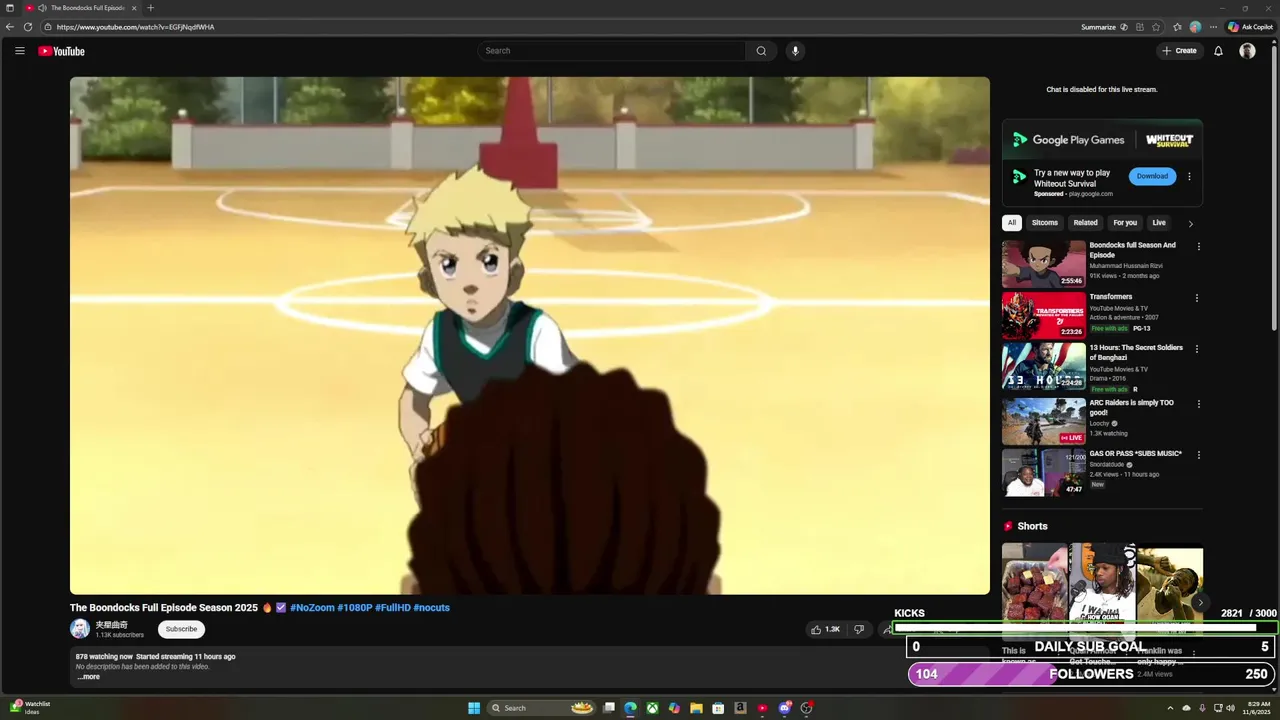
Task: Show hidden system tray icons
Action: point(1170,708)
